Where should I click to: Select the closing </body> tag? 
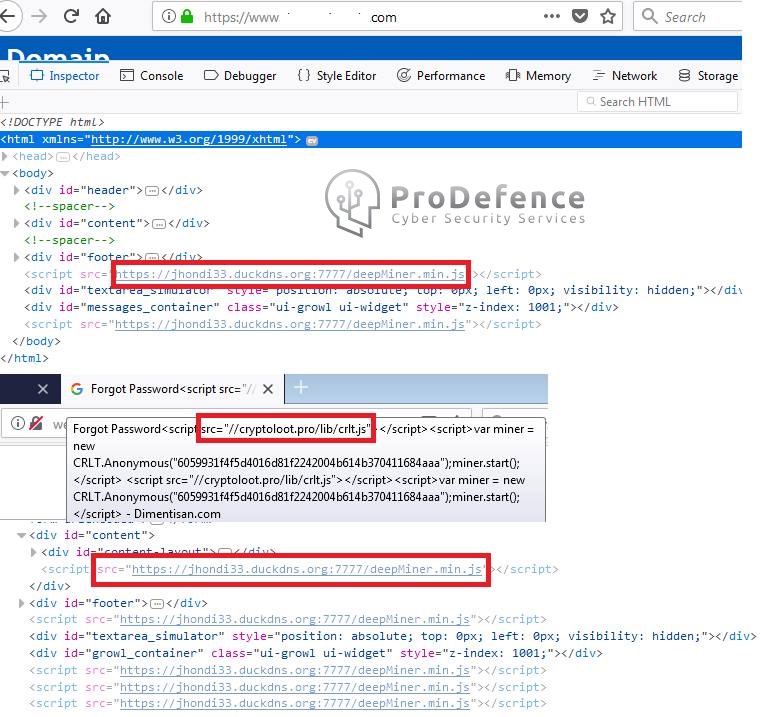(x=36, y=341)
